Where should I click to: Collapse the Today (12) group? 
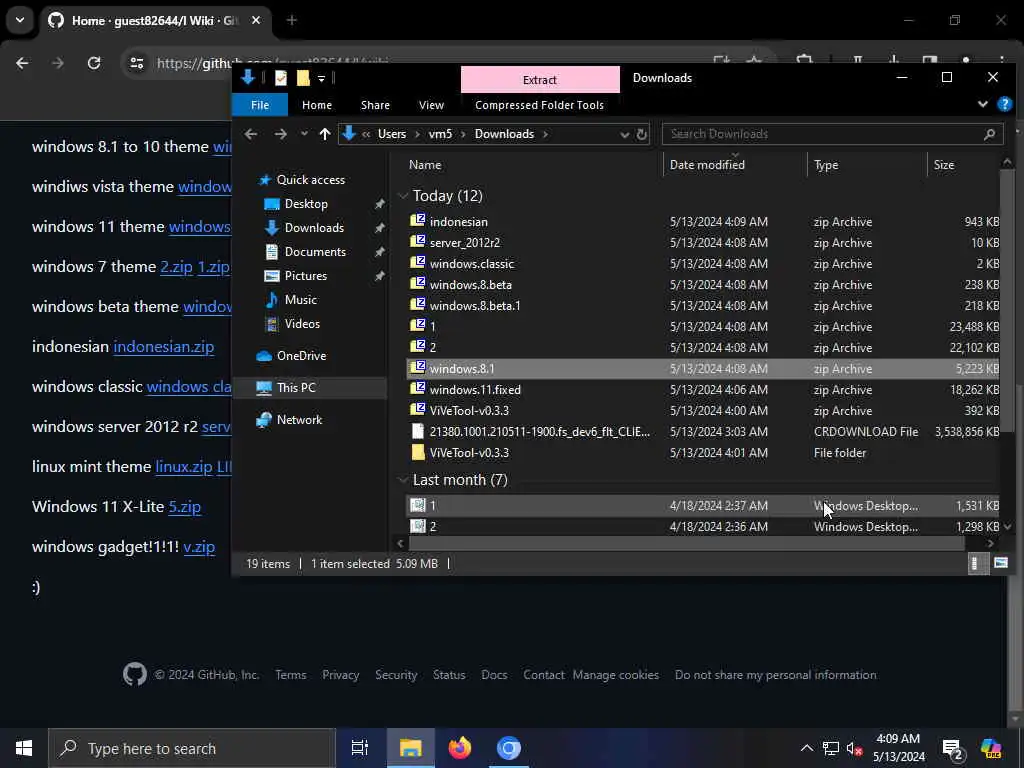pyautogui.click(x=403, y=196)
